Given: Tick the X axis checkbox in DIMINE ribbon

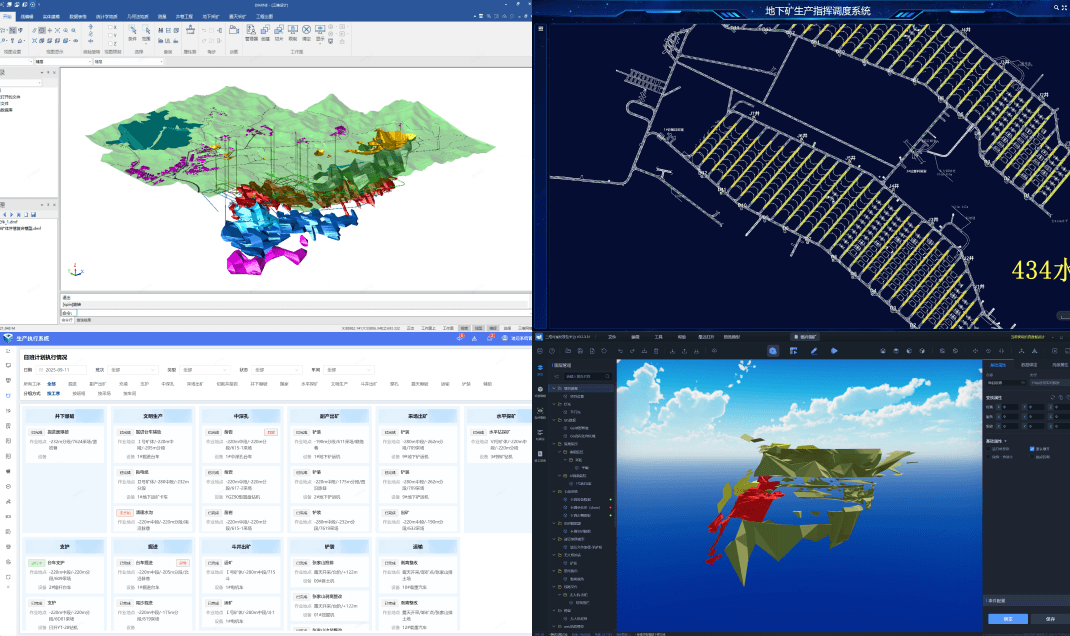Looking at the screenshot, I should (111, 27).
